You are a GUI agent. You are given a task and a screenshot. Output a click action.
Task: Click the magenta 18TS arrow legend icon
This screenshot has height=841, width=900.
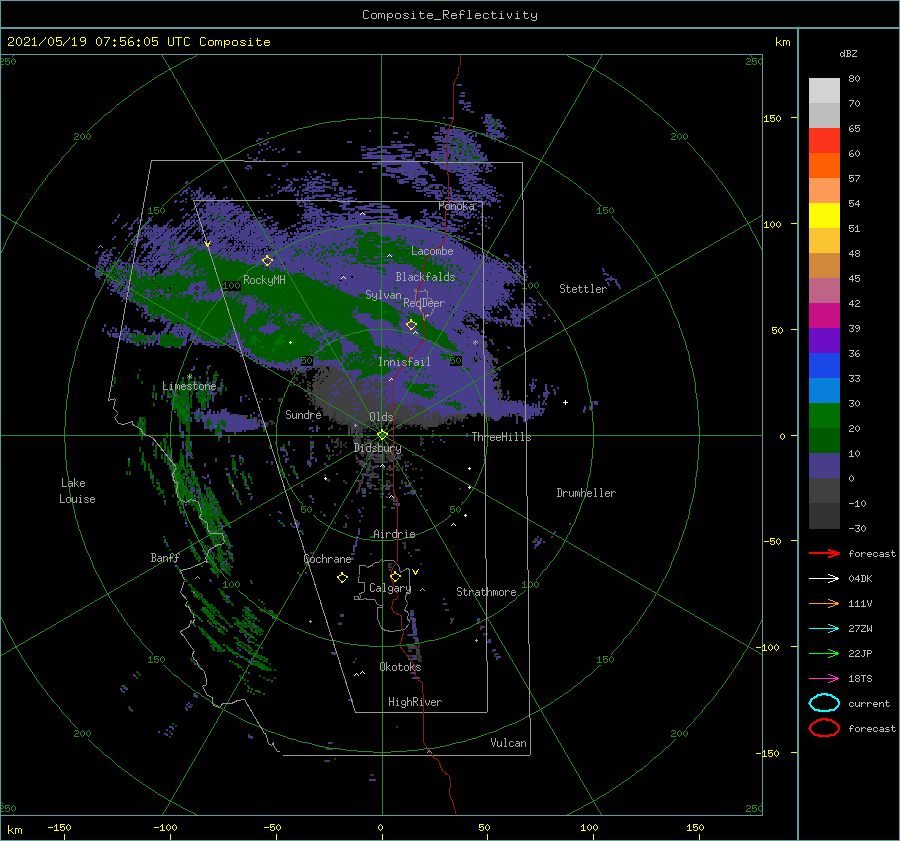click(x=824, y=679)
